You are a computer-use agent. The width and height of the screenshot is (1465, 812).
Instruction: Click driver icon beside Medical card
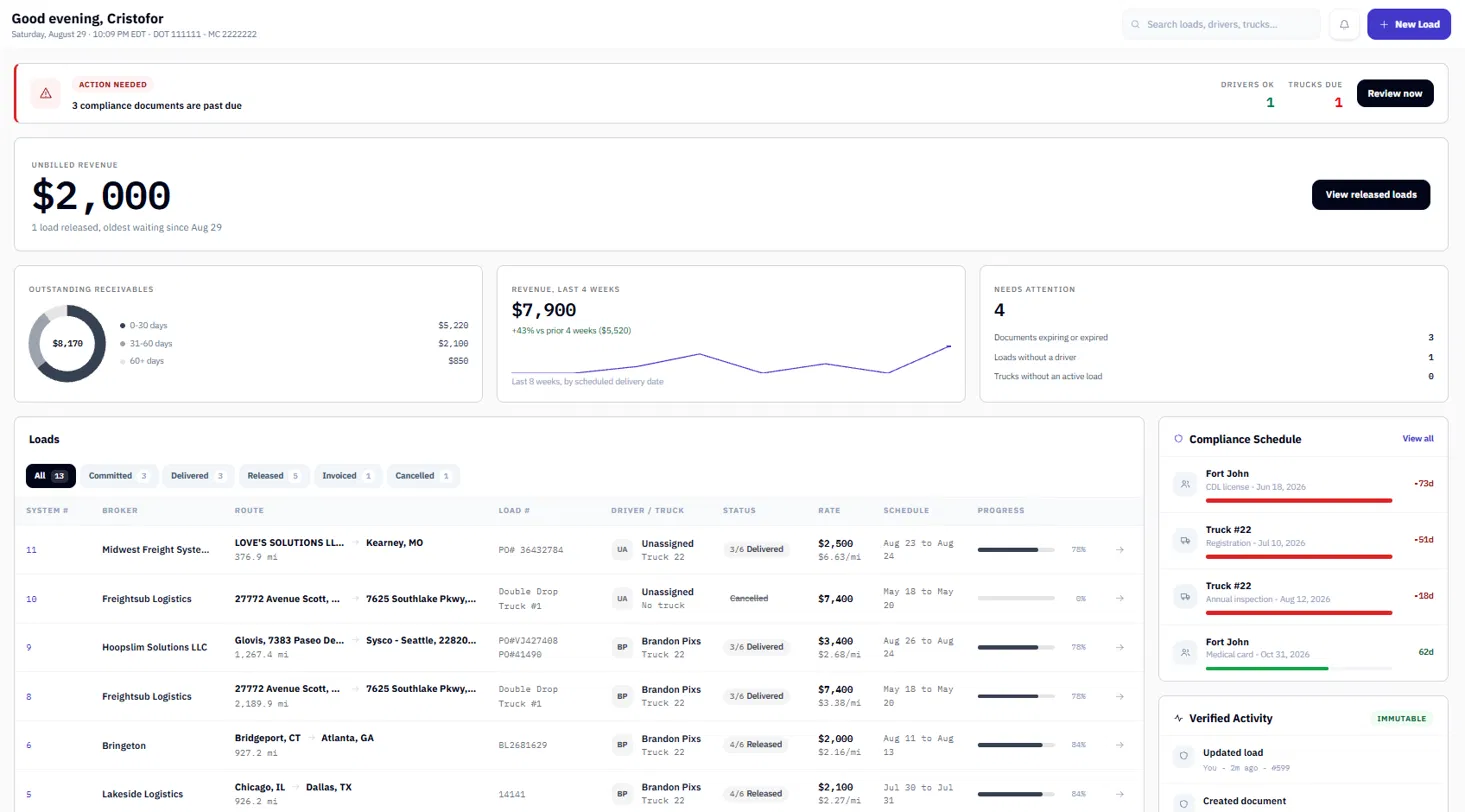[x=1185, y=652]
